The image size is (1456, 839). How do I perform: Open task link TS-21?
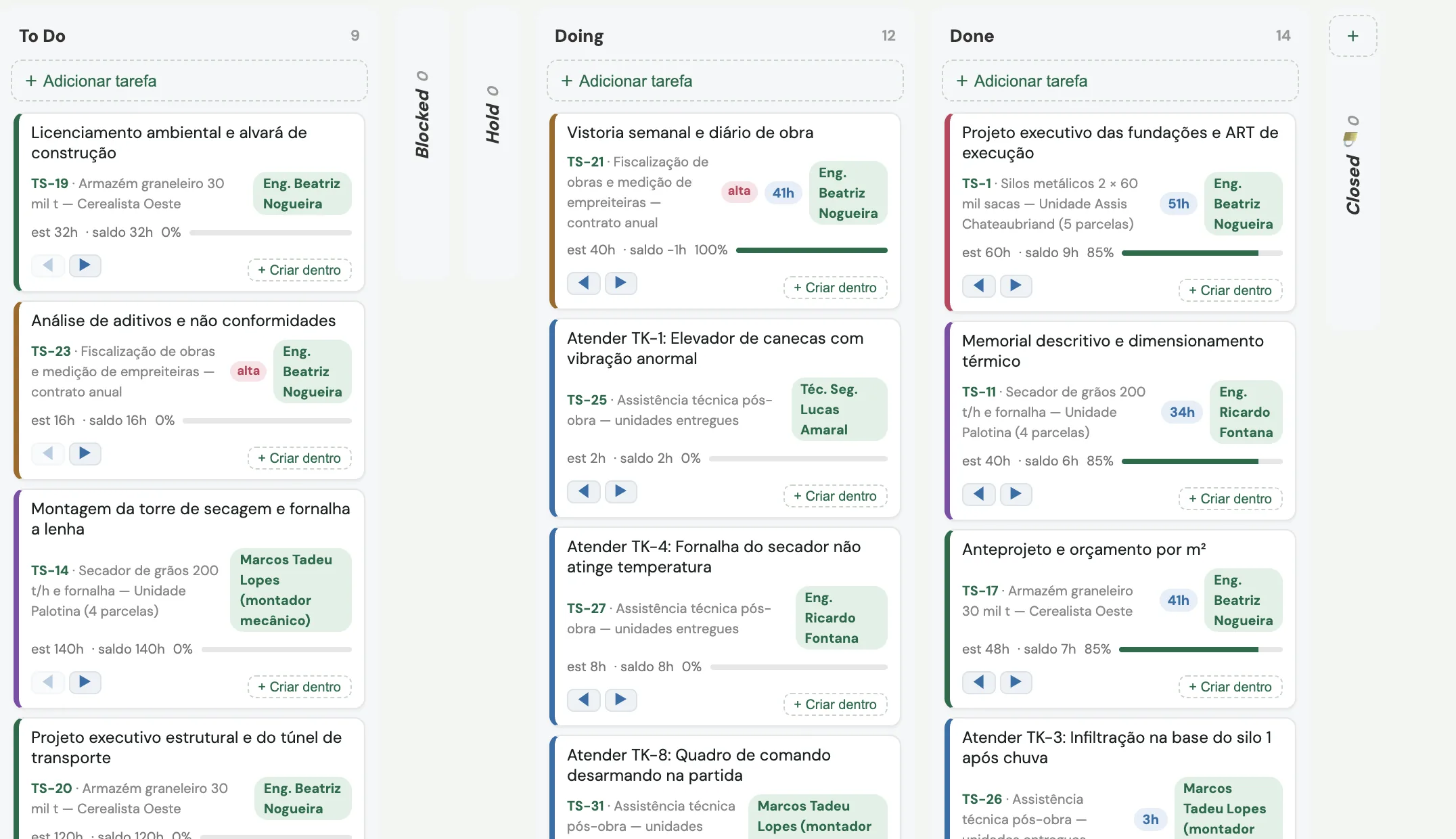(585, 162)
